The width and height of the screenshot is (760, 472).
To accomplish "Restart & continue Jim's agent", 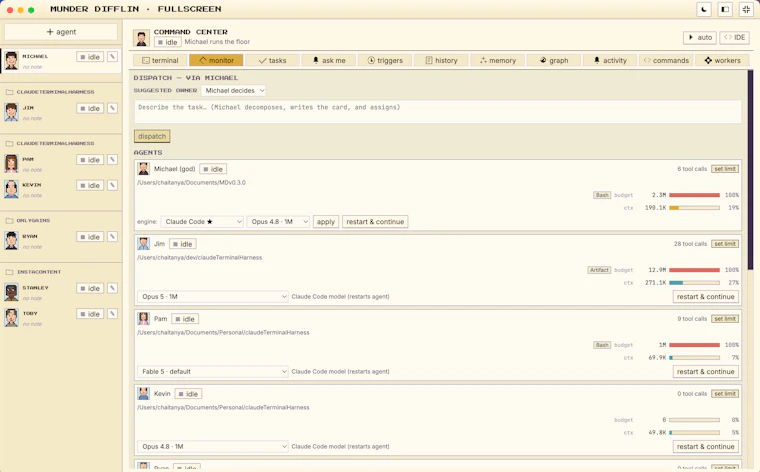I will pos(706,297).
